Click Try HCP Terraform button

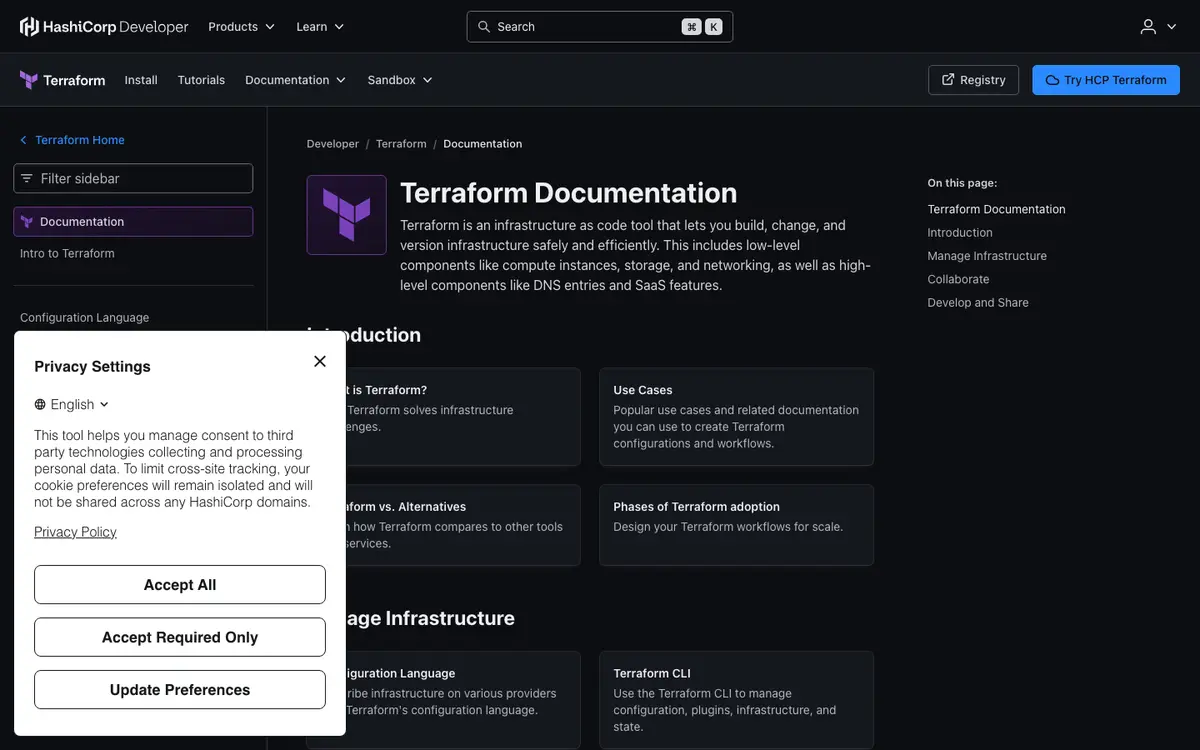(x=1106, y=80)
